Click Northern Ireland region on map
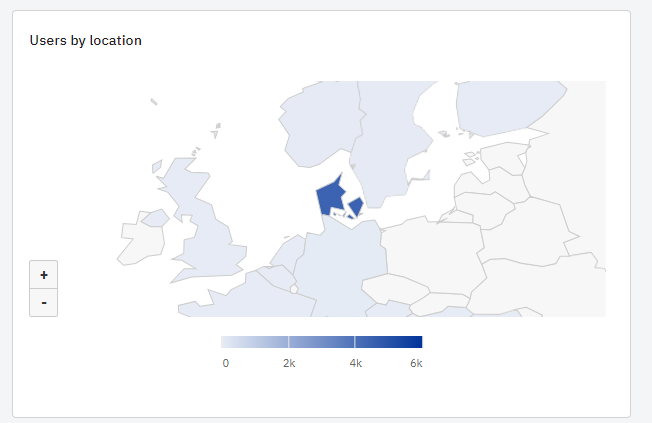652x423 pixels. pyautogui.click(x=155, y=218)
